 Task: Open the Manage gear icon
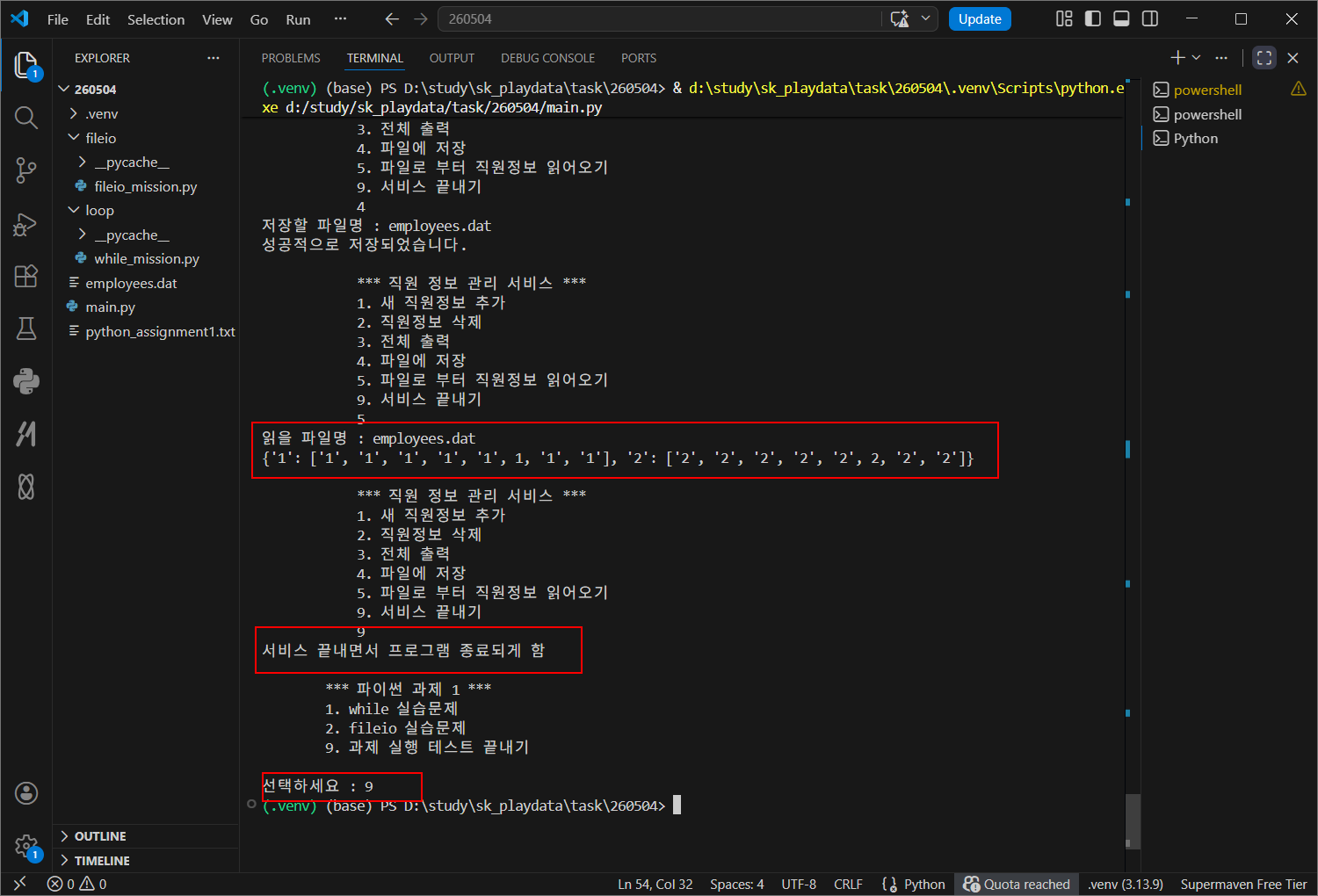[x=26, y=846]
